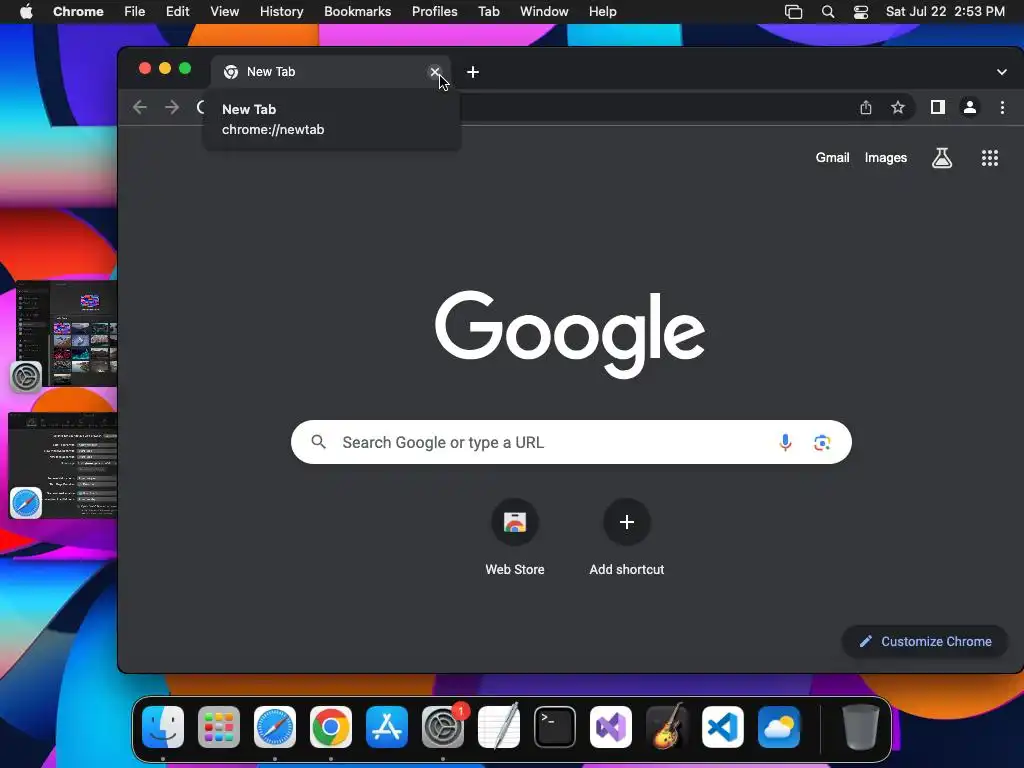This screenshot has height=768, width=1024.
Task: Open the Google apps grid
Action: [990, 157]
